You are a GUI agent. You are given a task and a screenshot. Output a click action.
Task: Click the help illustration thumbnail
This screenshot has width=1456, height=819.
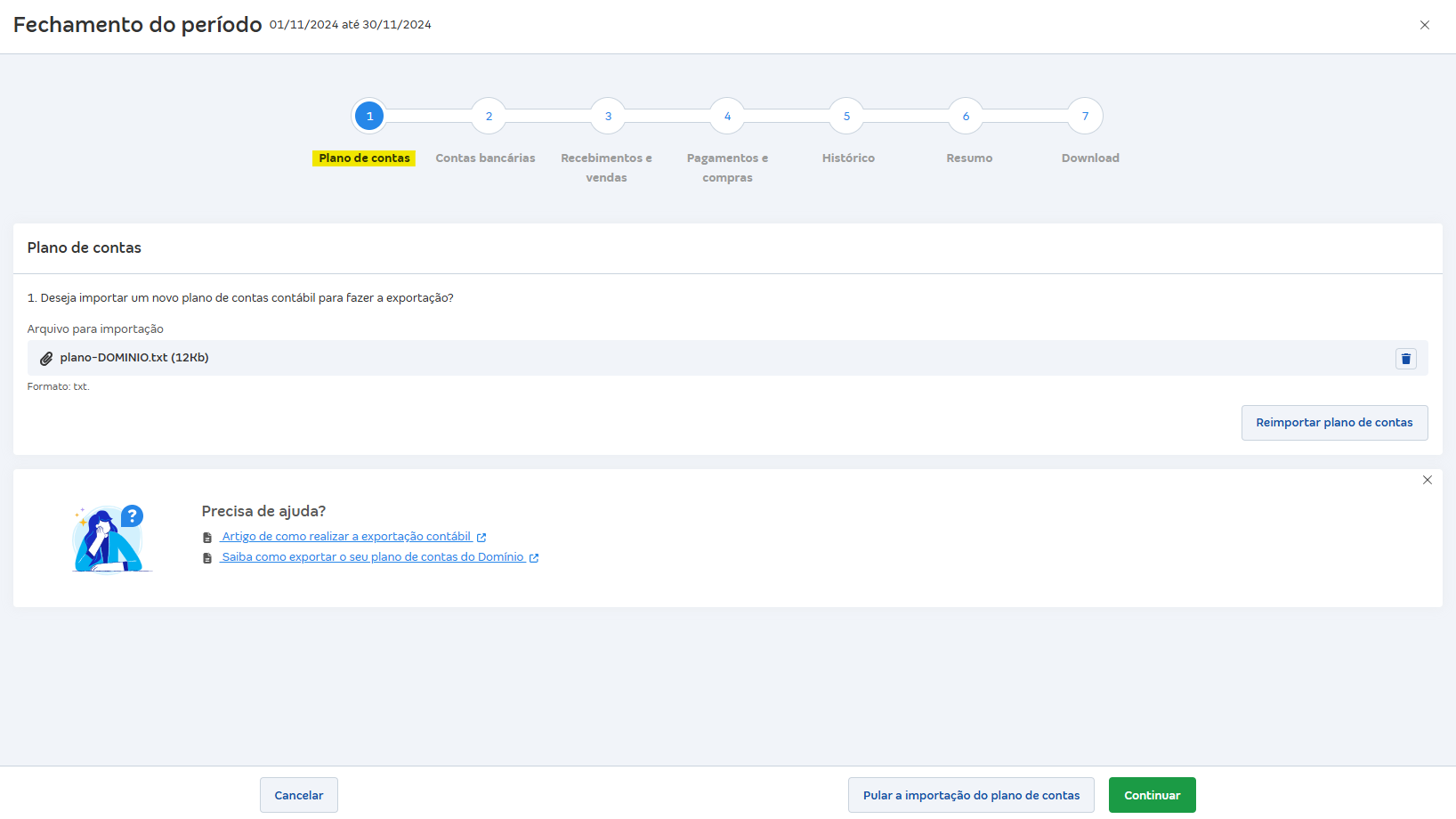(110, 539)
